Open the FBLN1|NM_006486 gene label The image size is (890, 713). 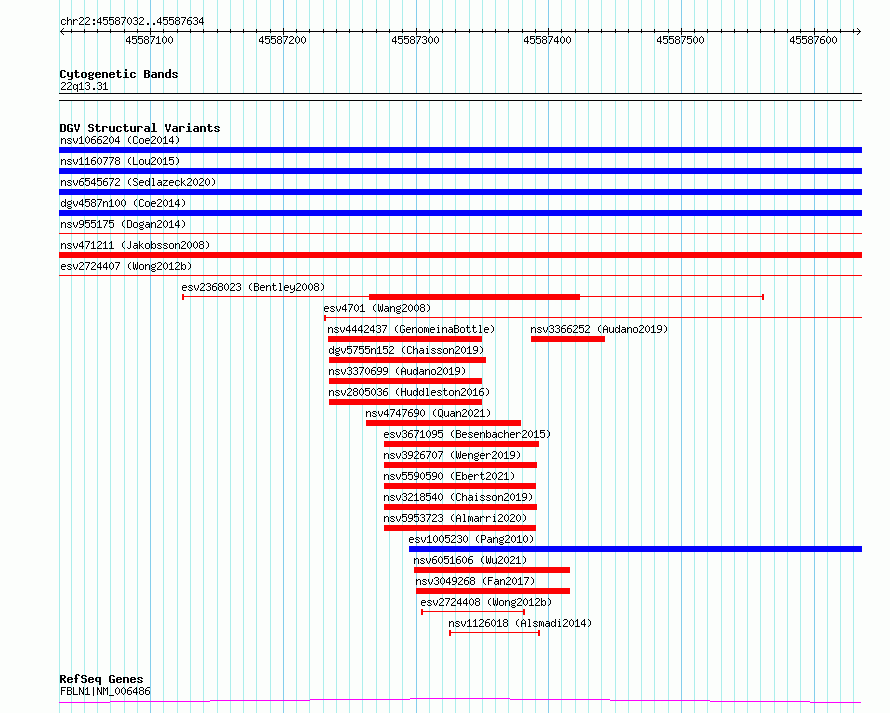click(x=105, y=691)
